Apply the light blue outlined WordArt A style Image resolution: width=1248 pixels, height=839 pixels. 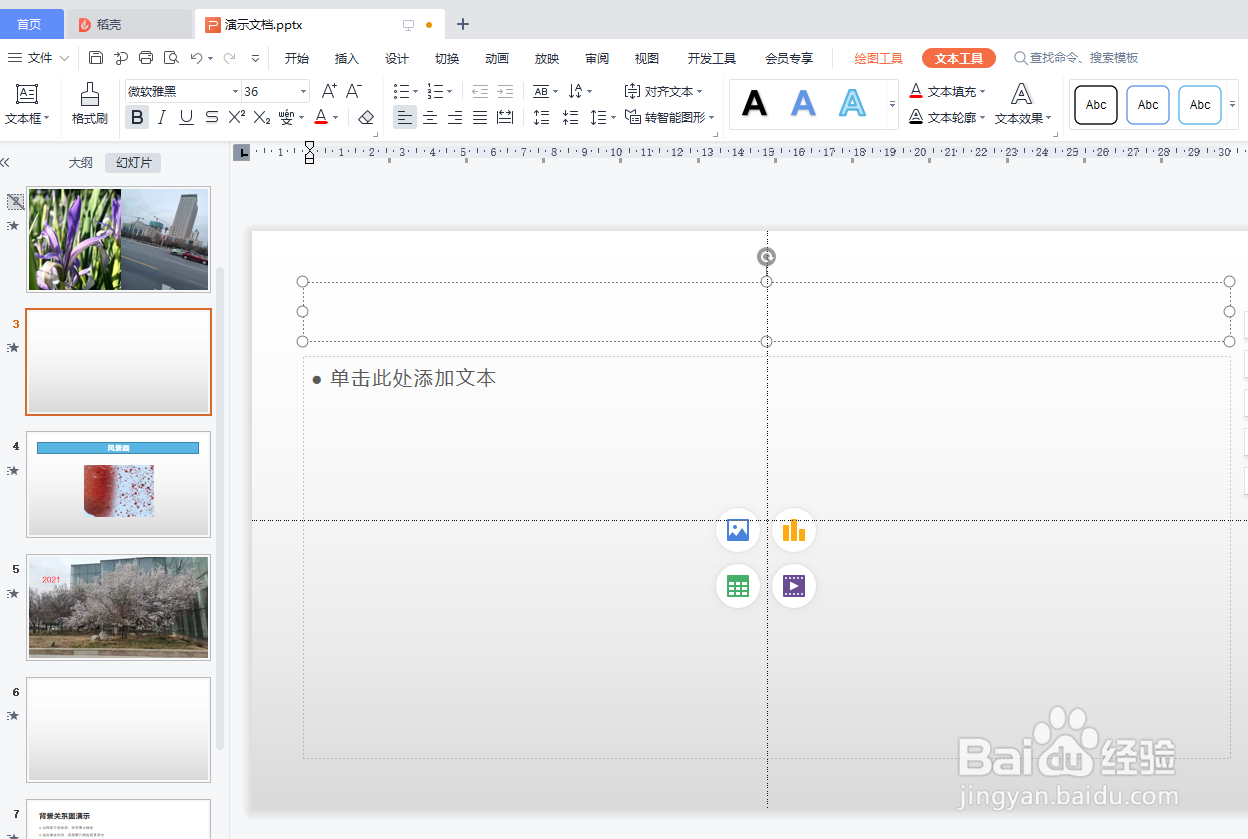(852, 103)
